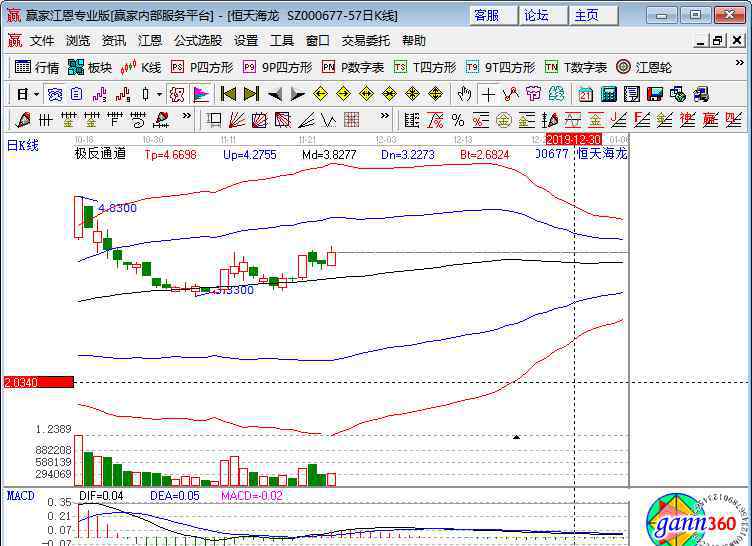Open the calculator tool icon
Viewport: 752px width, 546px height.
tap(608, 94)
